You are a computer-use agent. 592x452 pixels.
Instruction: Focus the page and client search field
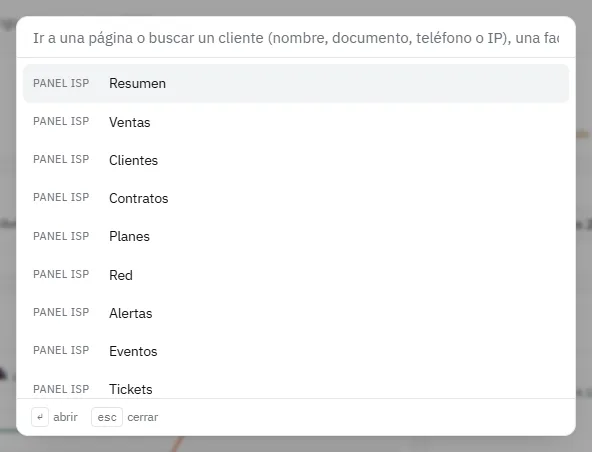pos(296,38)
